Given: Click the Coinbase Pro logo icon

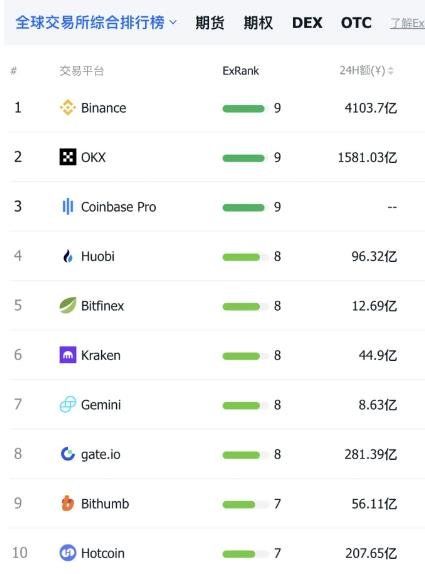Looking at the screenshot, I should pos(68,206).
